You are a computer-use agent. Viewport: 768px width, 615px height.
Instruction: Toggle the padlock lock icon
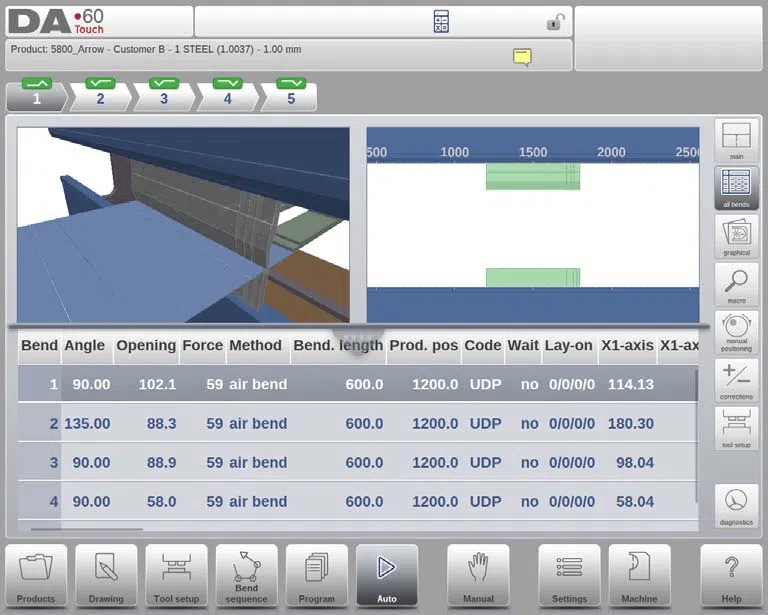[555, 22]
